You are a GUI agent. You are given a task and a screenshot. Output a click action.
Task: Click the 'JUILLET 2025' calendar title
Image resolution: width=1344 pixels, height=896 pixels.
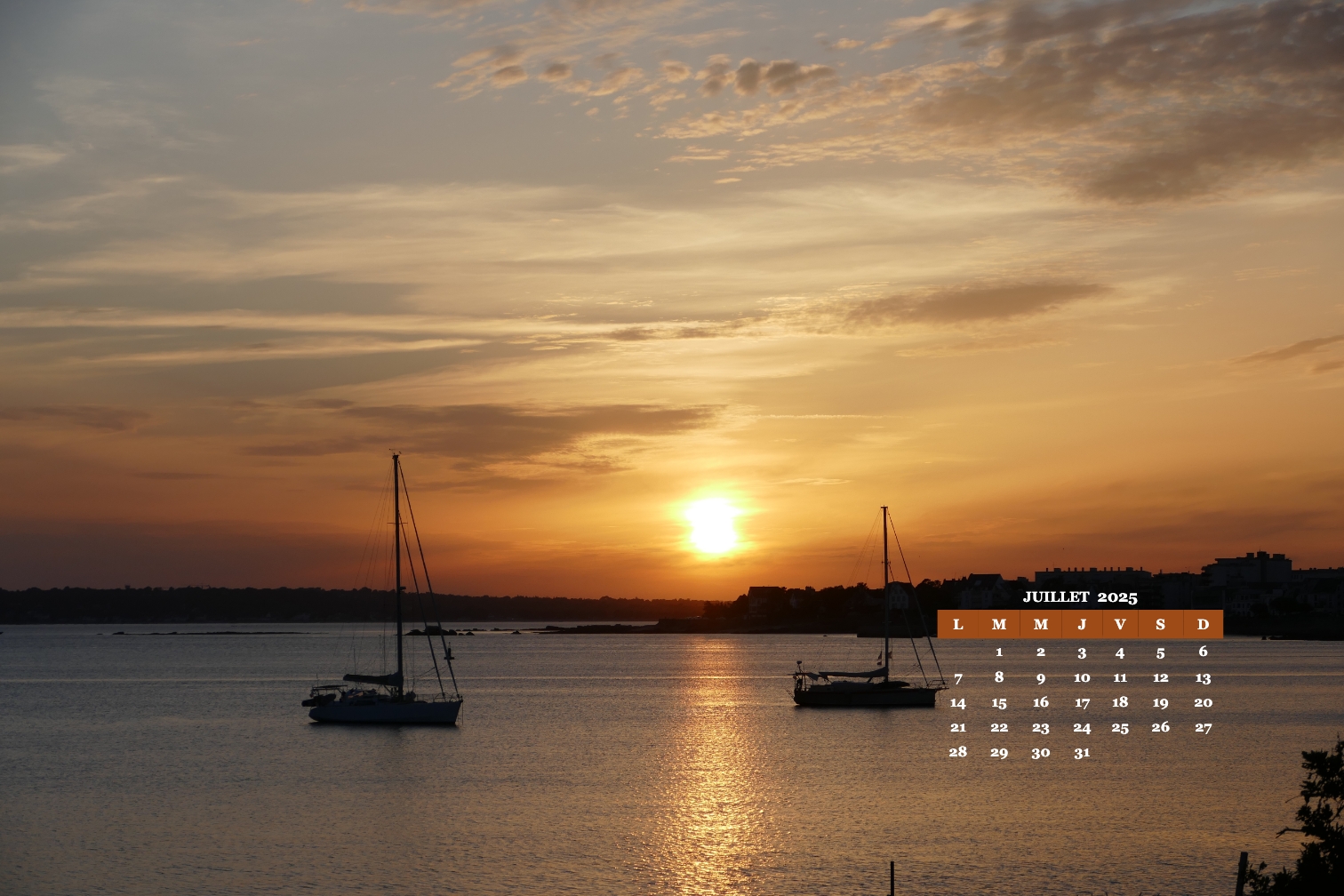point(1080,596)
